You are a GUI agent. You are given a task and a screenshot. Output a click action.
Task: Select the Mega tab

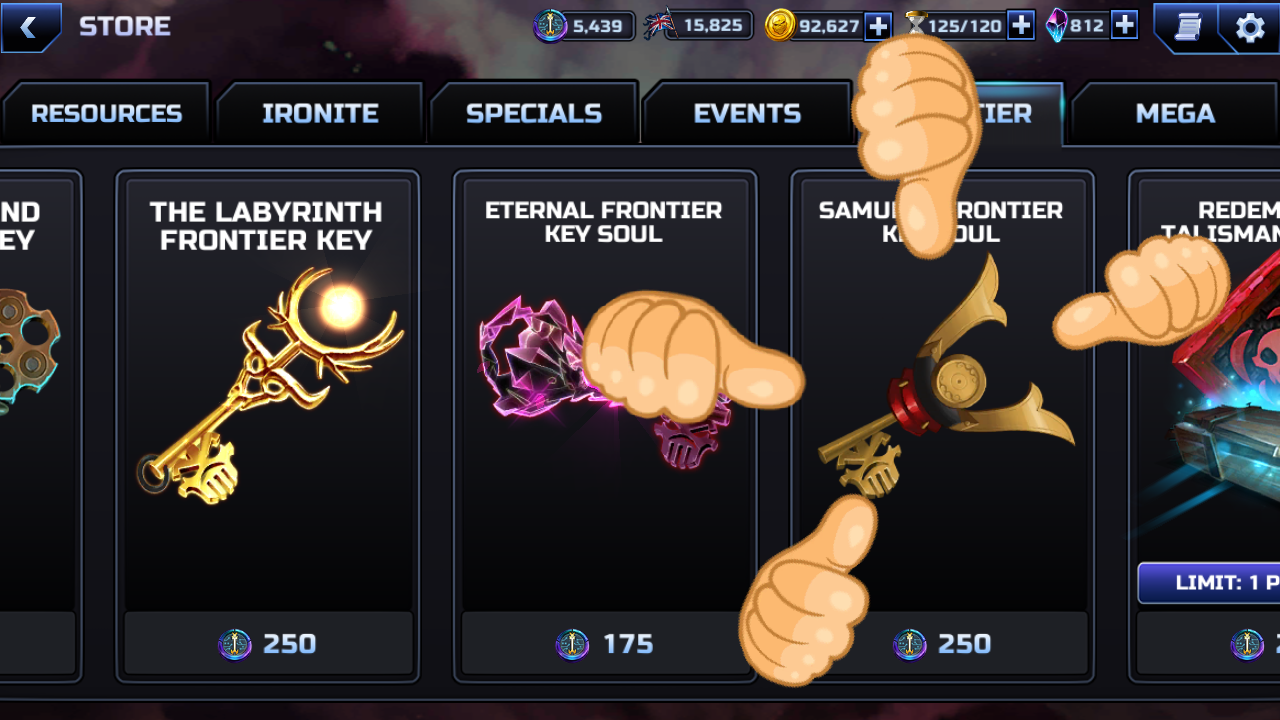click(1175, 113)
